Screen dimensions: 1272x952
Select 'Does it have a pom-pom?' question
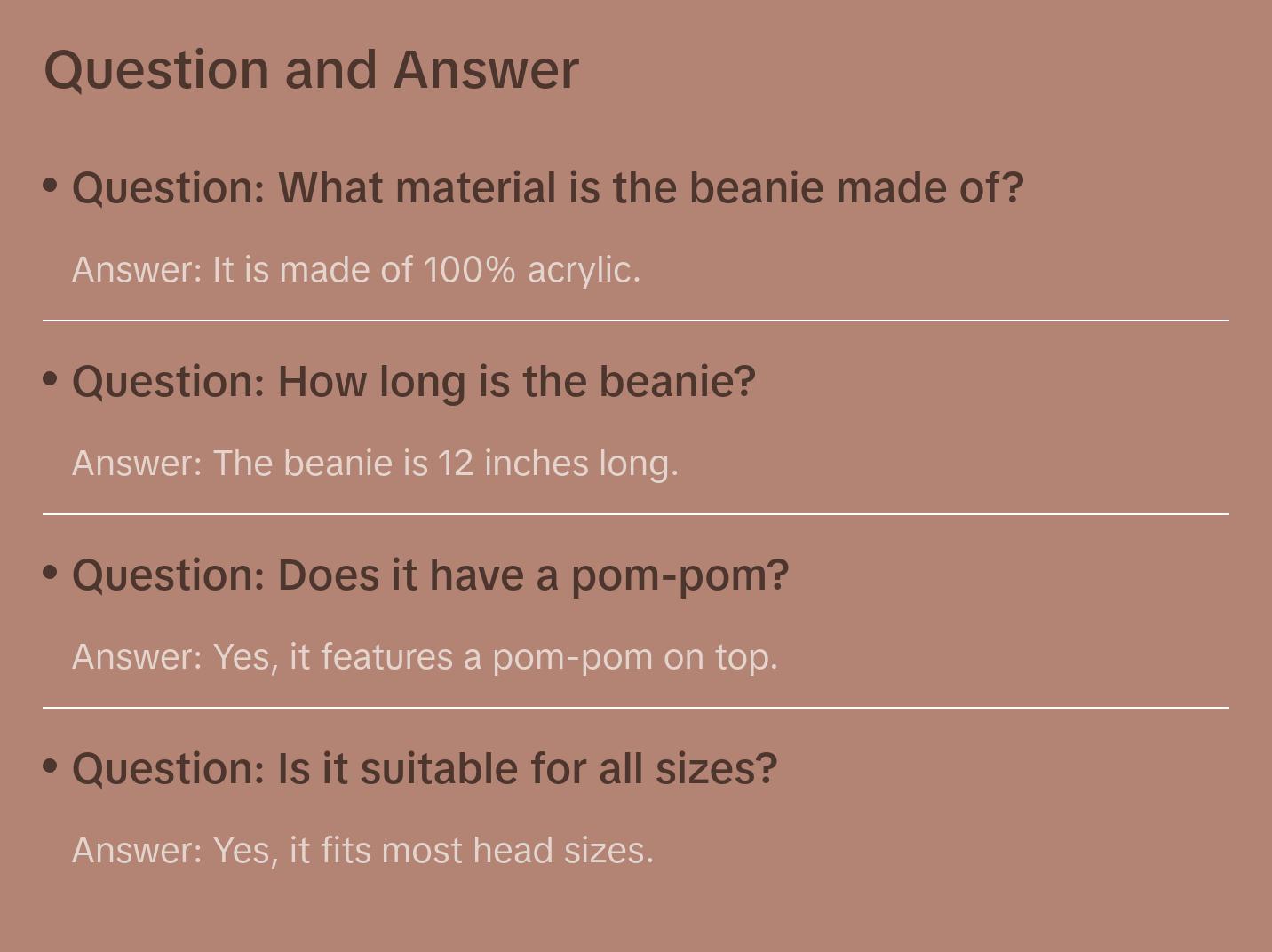click(430, 575)
